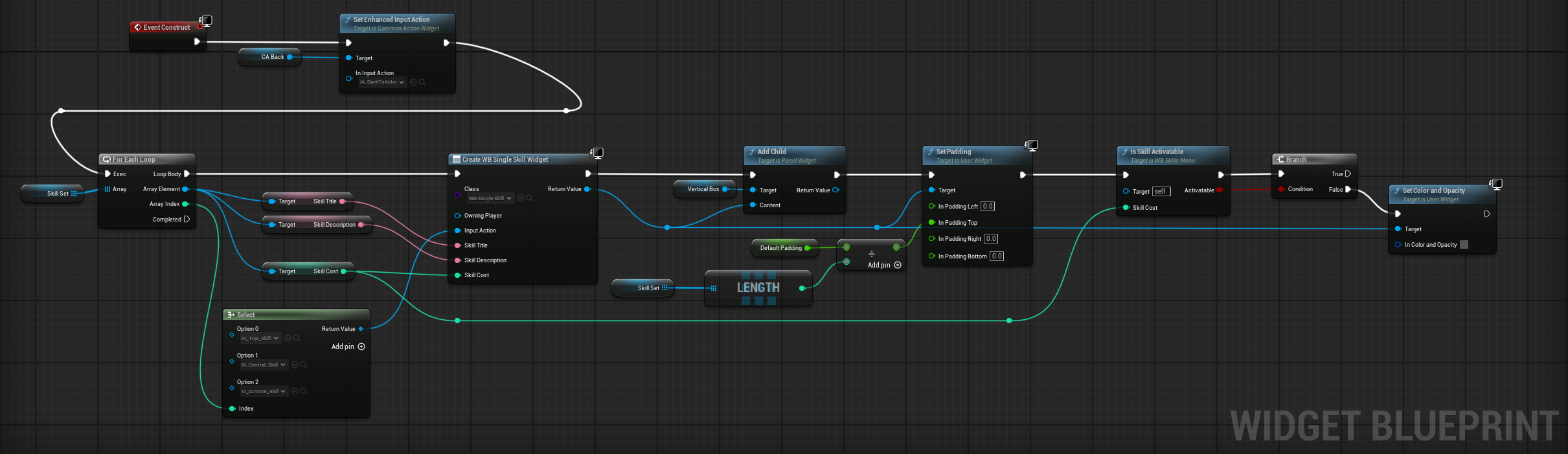Click the client-only monitor icon on Set Padding
Image resolution: width=1568 pixels, height=454 pixels.
pos(1032,145)
